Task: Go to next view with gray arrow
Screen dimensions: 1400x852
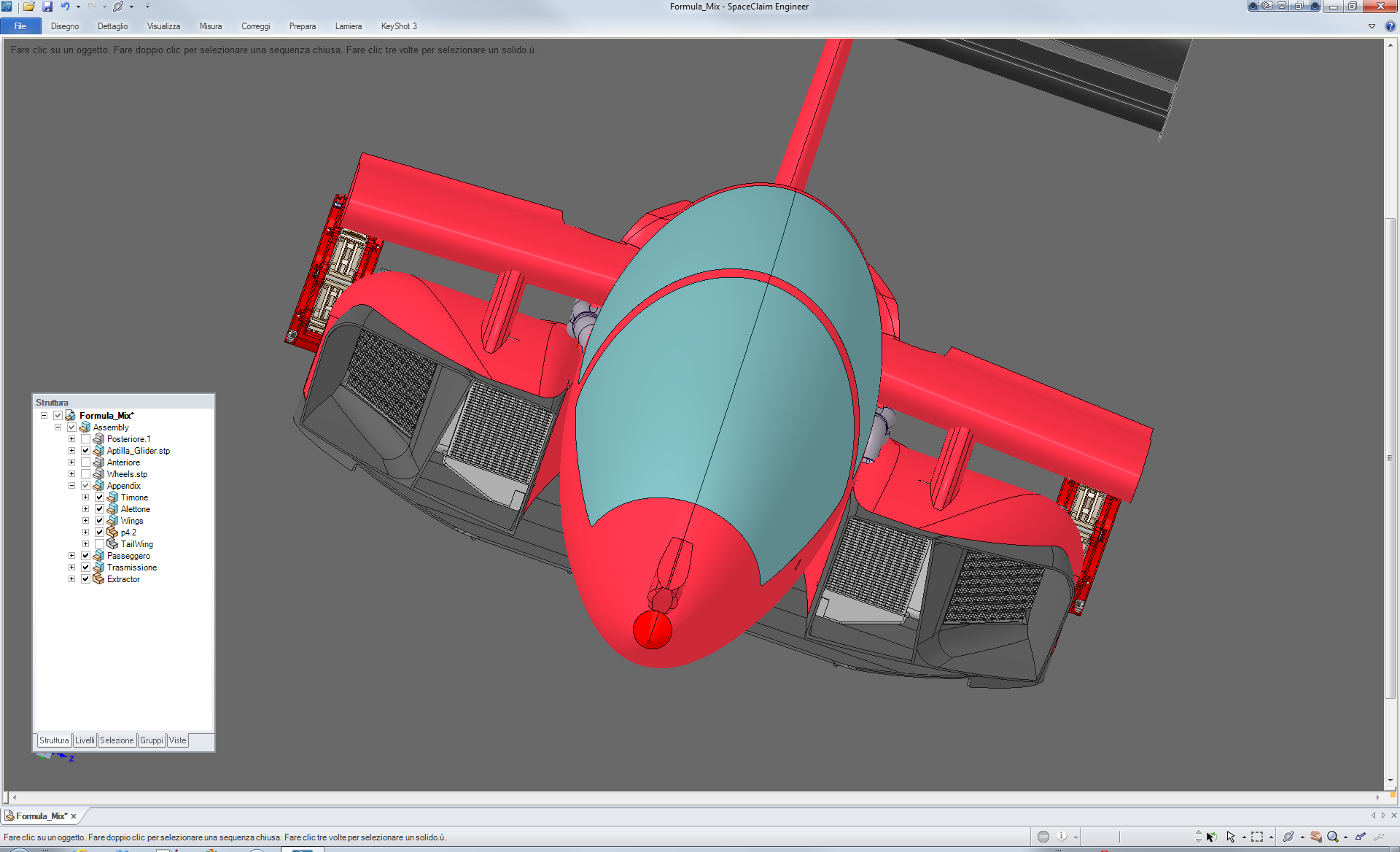Action: [1379, 837]
